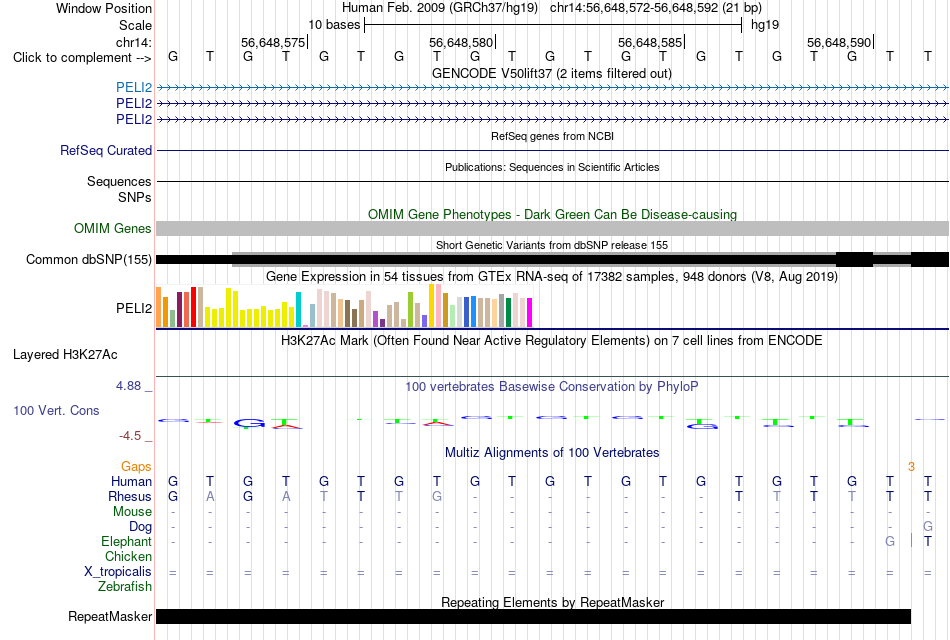Viewport: 950px width, 640px height.
Task: Select the Chicken alignment row label
Action: coord(128,556)
